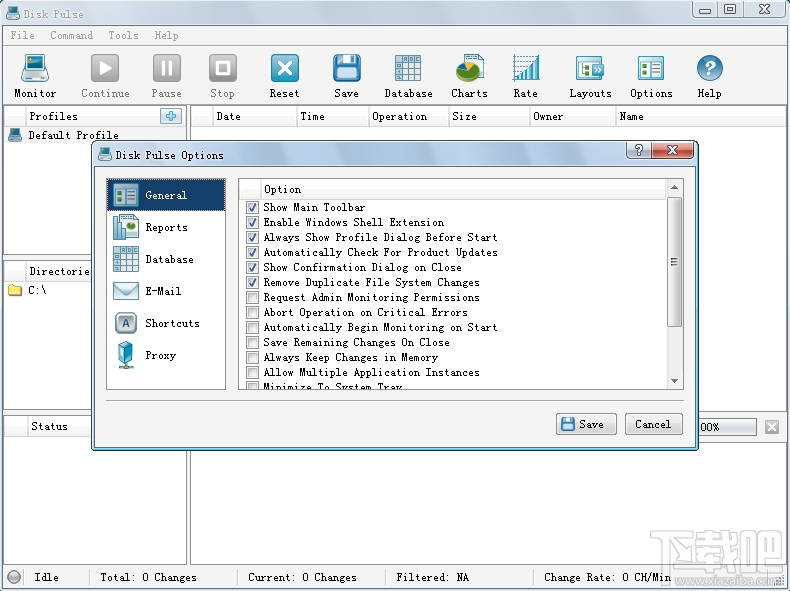Close the Disk Pulse Options dialog

(x=672, y=150)
